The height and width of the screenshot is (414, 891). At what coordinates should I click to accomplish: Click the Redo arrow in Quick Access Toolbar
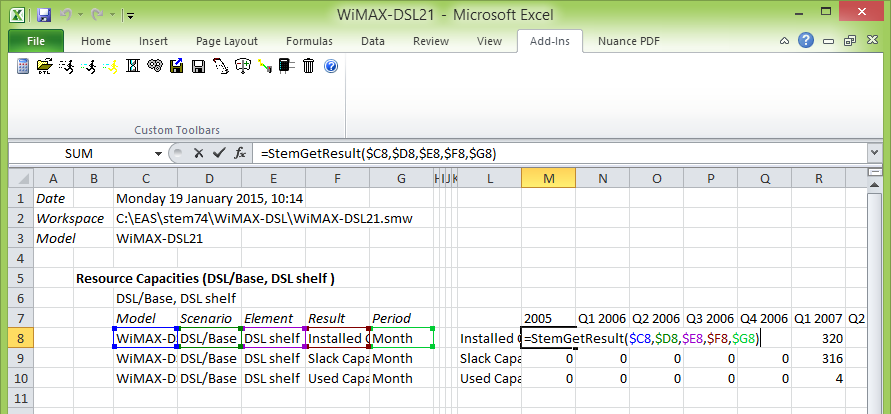coord(97,15)
